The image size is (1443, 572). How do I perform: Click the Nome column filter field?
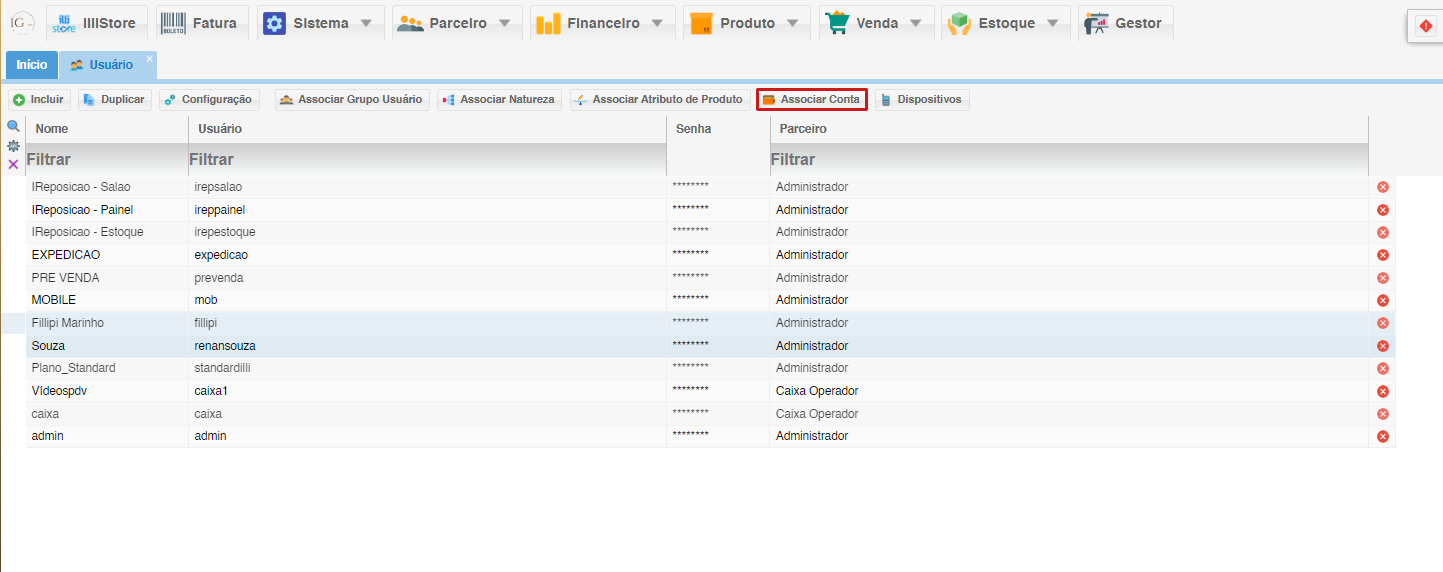(x=106, y=160)
